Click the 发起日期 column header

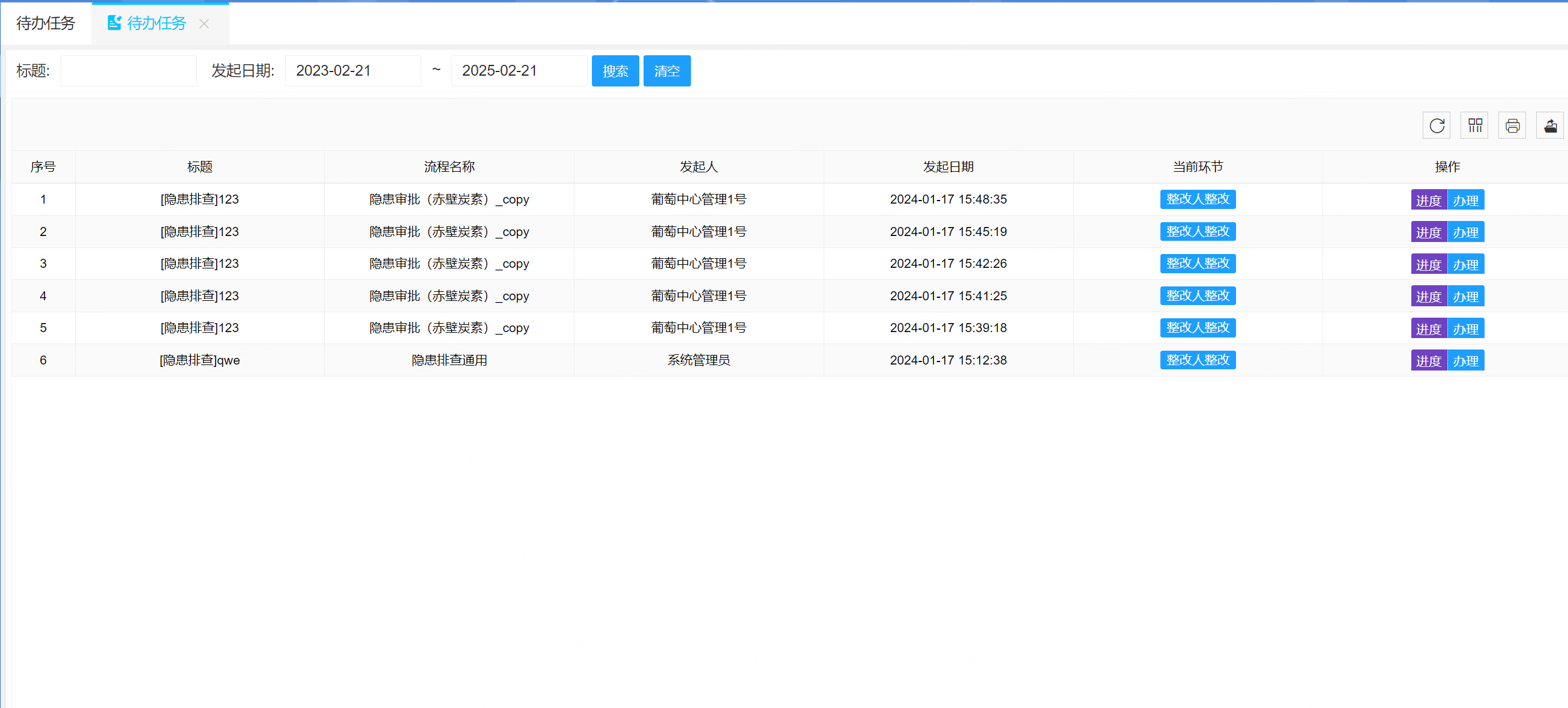click(948, 167)
